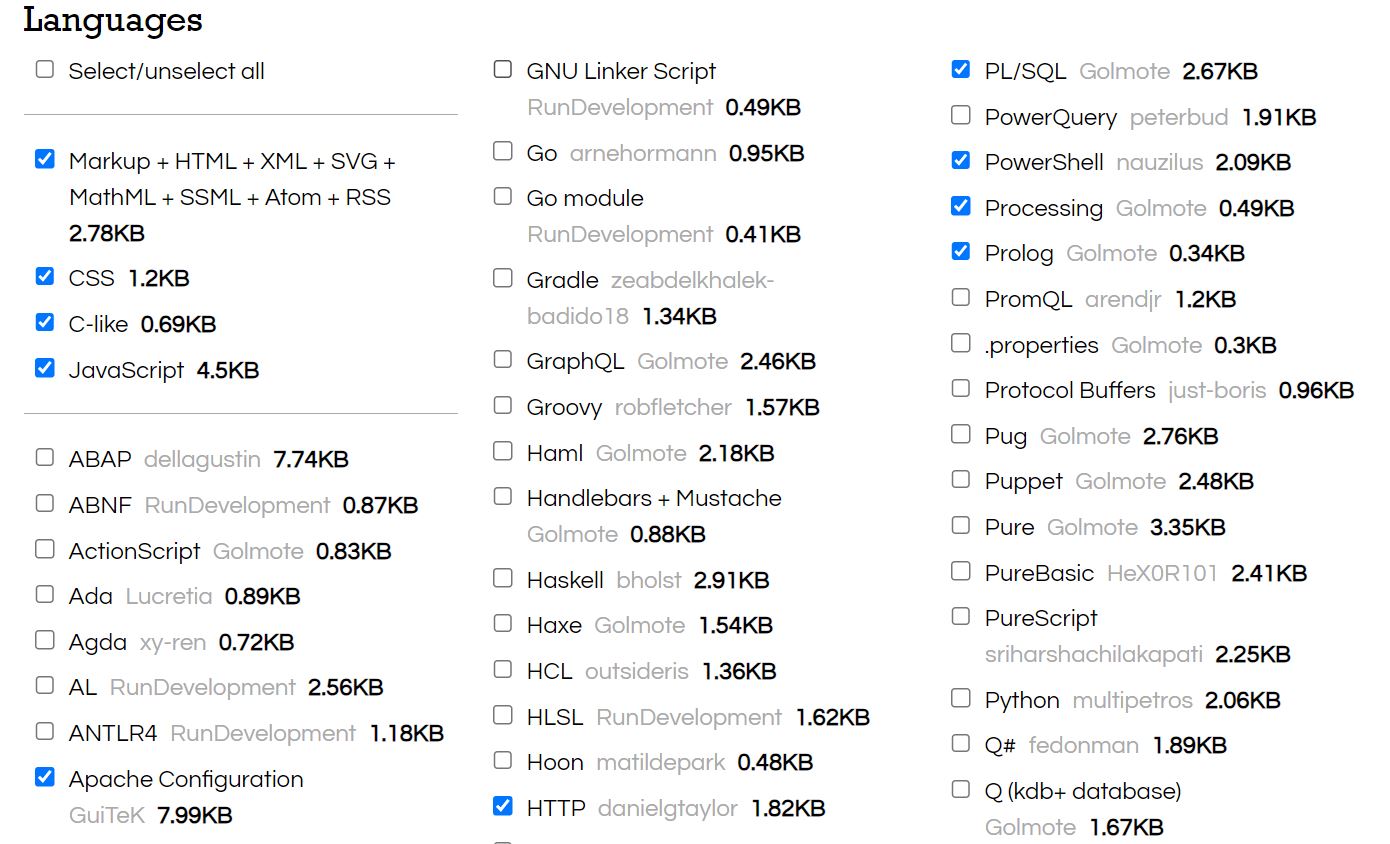Tick the ANTLR4 checkbox
Image resolution: width=1390 pixels, height=844 pixels.
point(45,732)
